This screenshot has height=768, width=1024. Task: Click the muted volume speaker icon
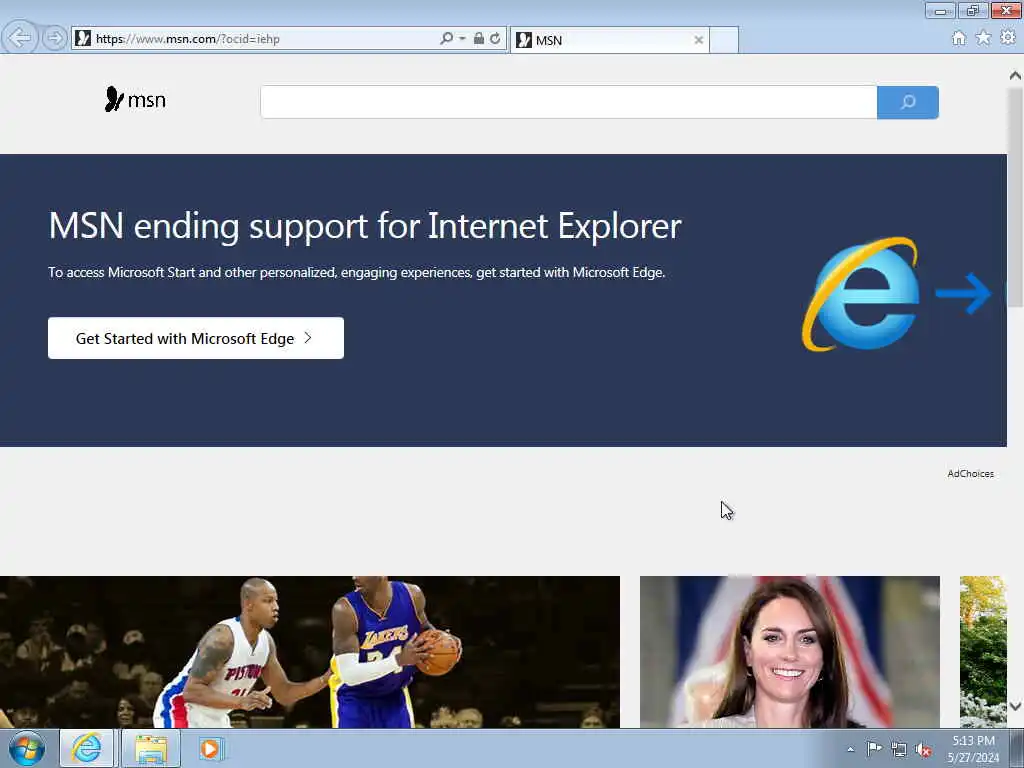[923, 750]
